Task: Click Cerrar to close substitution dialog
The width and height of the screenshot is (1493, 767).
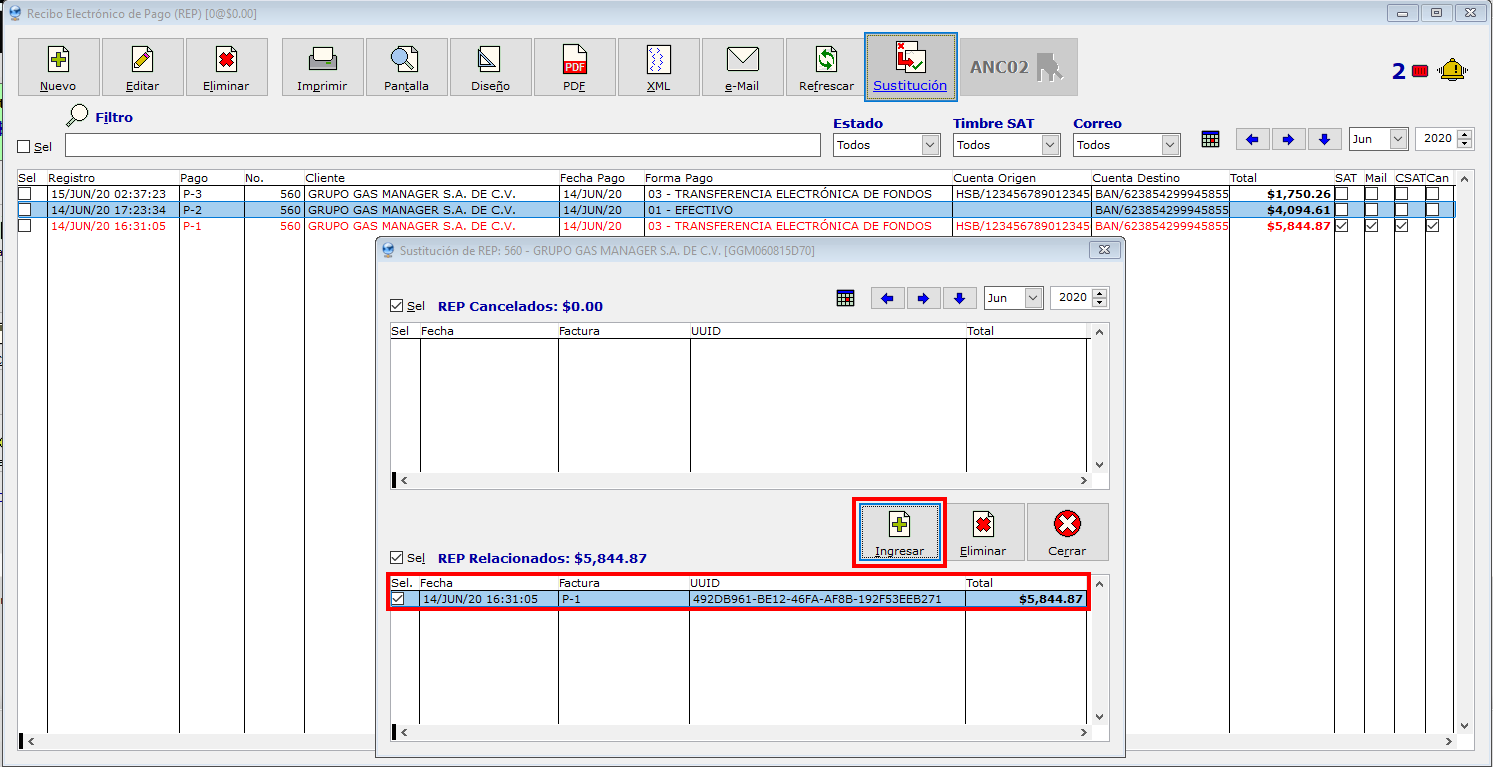Action: click(1067, 532)
